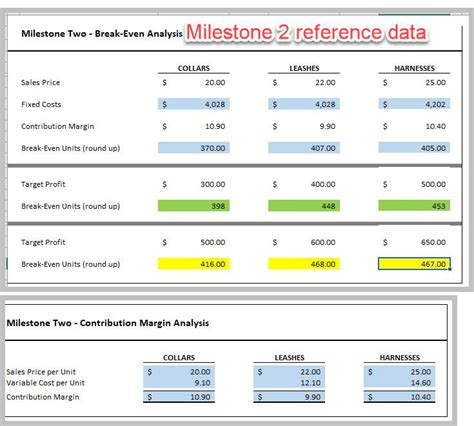Click green Collars 398 units cell
This screenshot has width=474, height=426.
coord(194,206)
